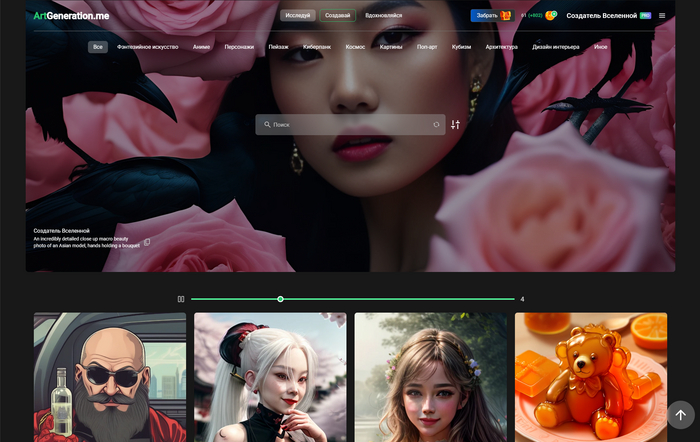
Task: Click the Забрать gift button
Action: click(492, 16)
